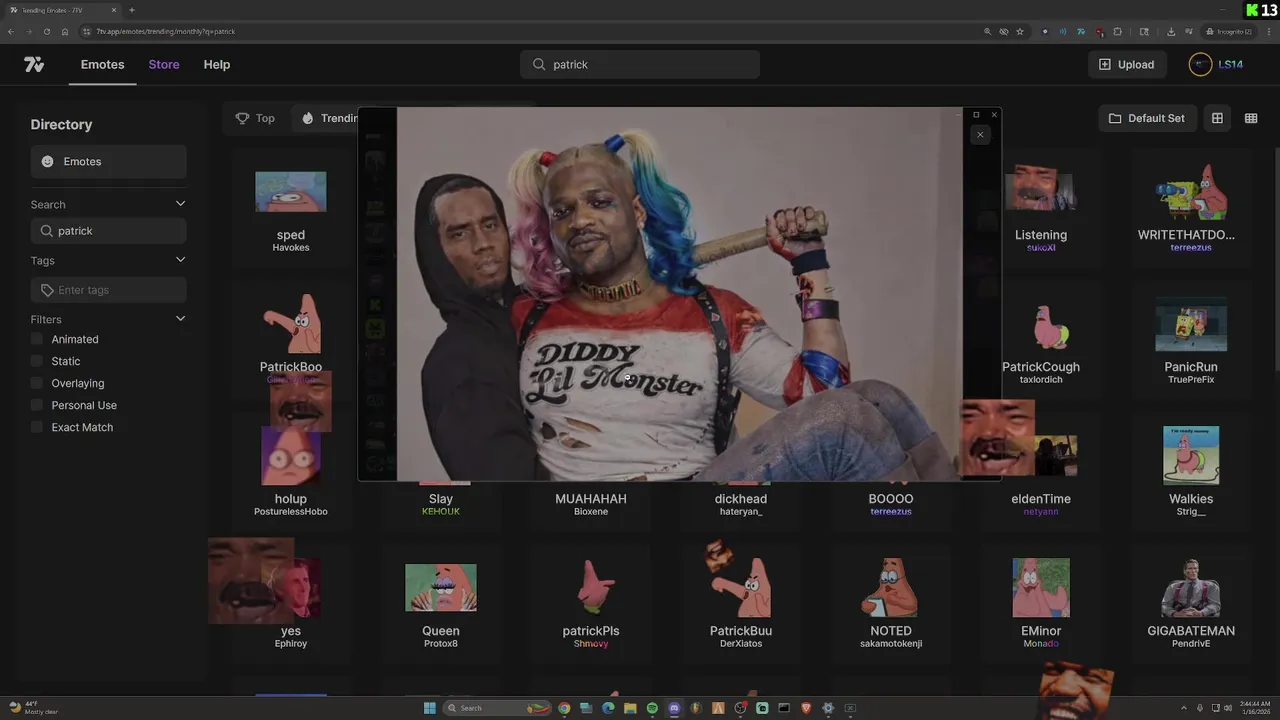This screenshot has height=720, width=1280.
Task: Click the Havokes author name under sped
Action: pyautogui.click(x=291, y=248)
